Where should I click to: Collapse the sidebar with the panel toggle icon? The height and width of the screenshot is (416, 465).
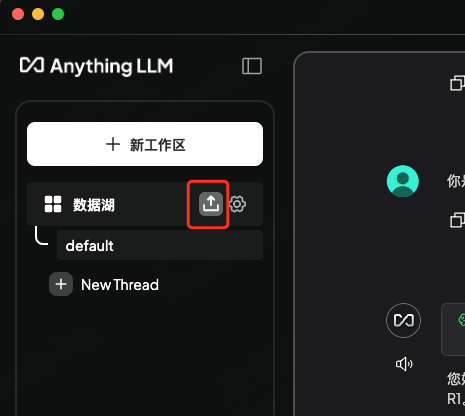point(252,66)
